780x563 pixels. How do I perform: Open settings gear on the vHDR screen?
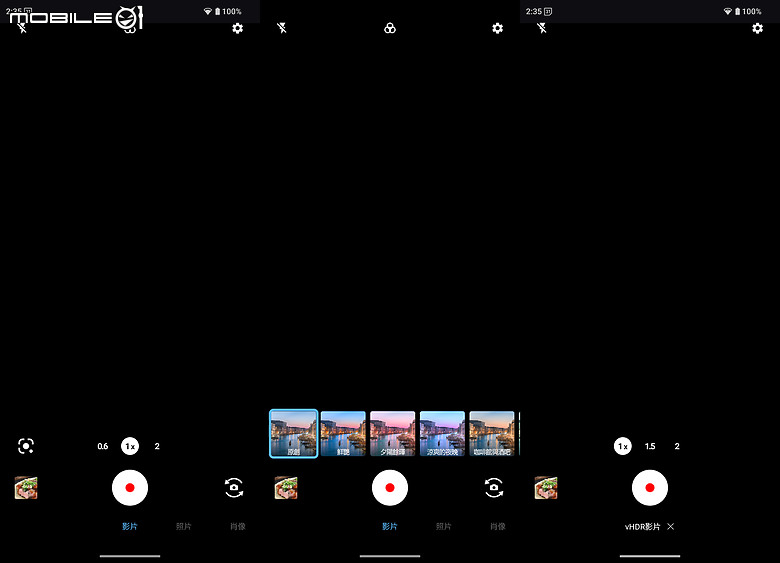point(757,28)
